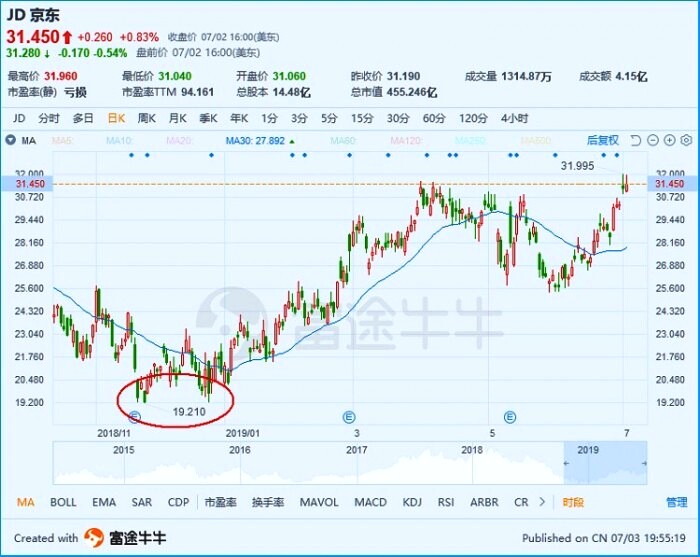Select the KDJ indicator
Image resolution: width=700 pixels, height=557 pixels.
412,502
